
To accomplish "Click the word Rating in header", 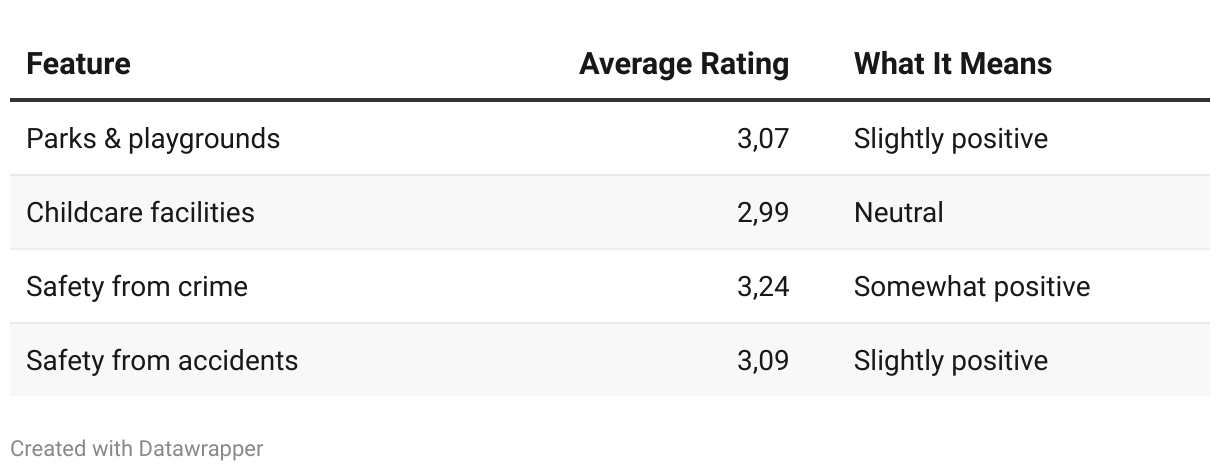I will (x=742, y=64).
